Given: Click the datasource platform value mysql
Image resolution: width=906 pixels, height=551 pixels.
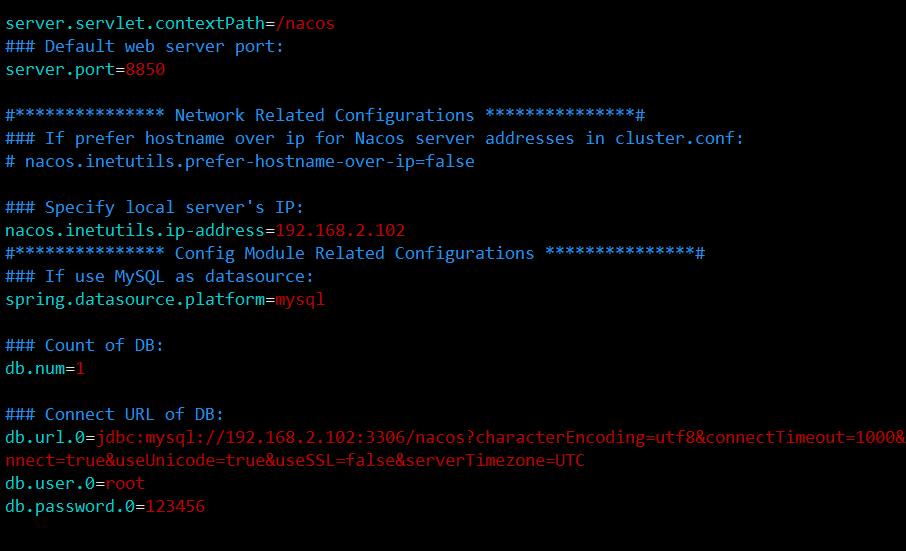Looking at the screenshot, I should tap(300, 300).
